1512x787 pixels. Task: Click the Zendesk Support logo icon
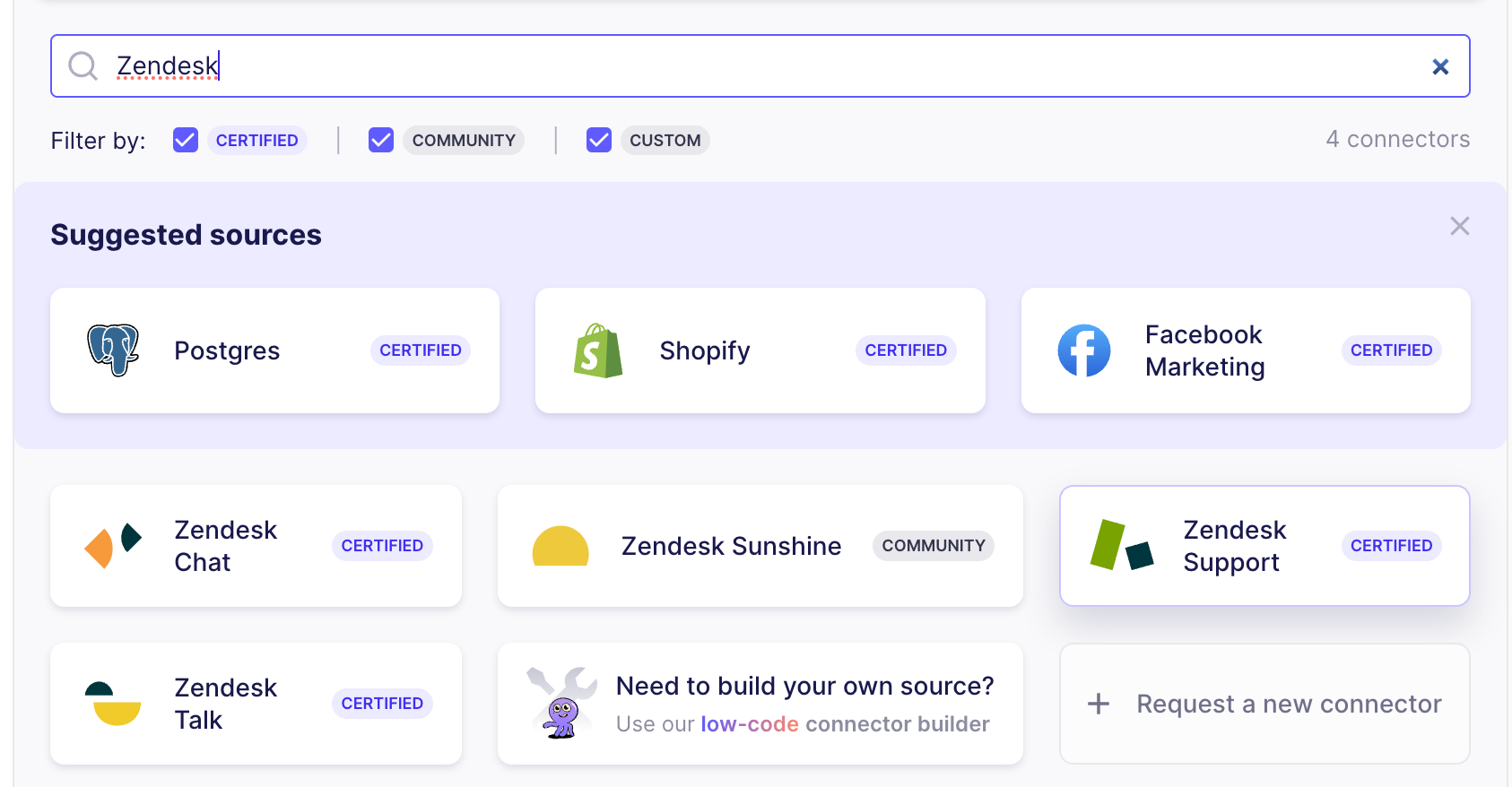coord(1122,546)
